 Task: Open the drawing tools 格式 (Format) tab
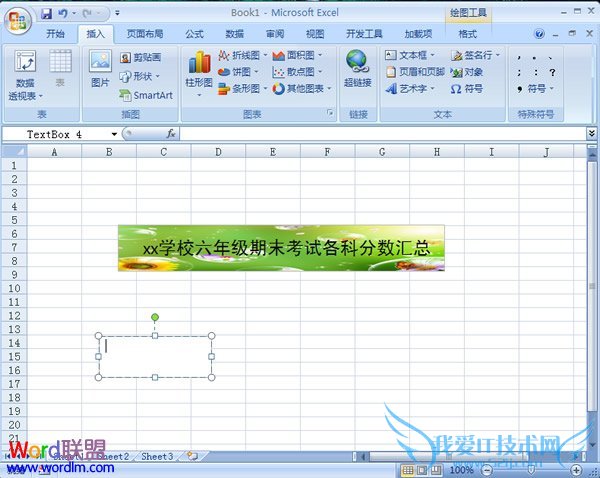[468, 34]
